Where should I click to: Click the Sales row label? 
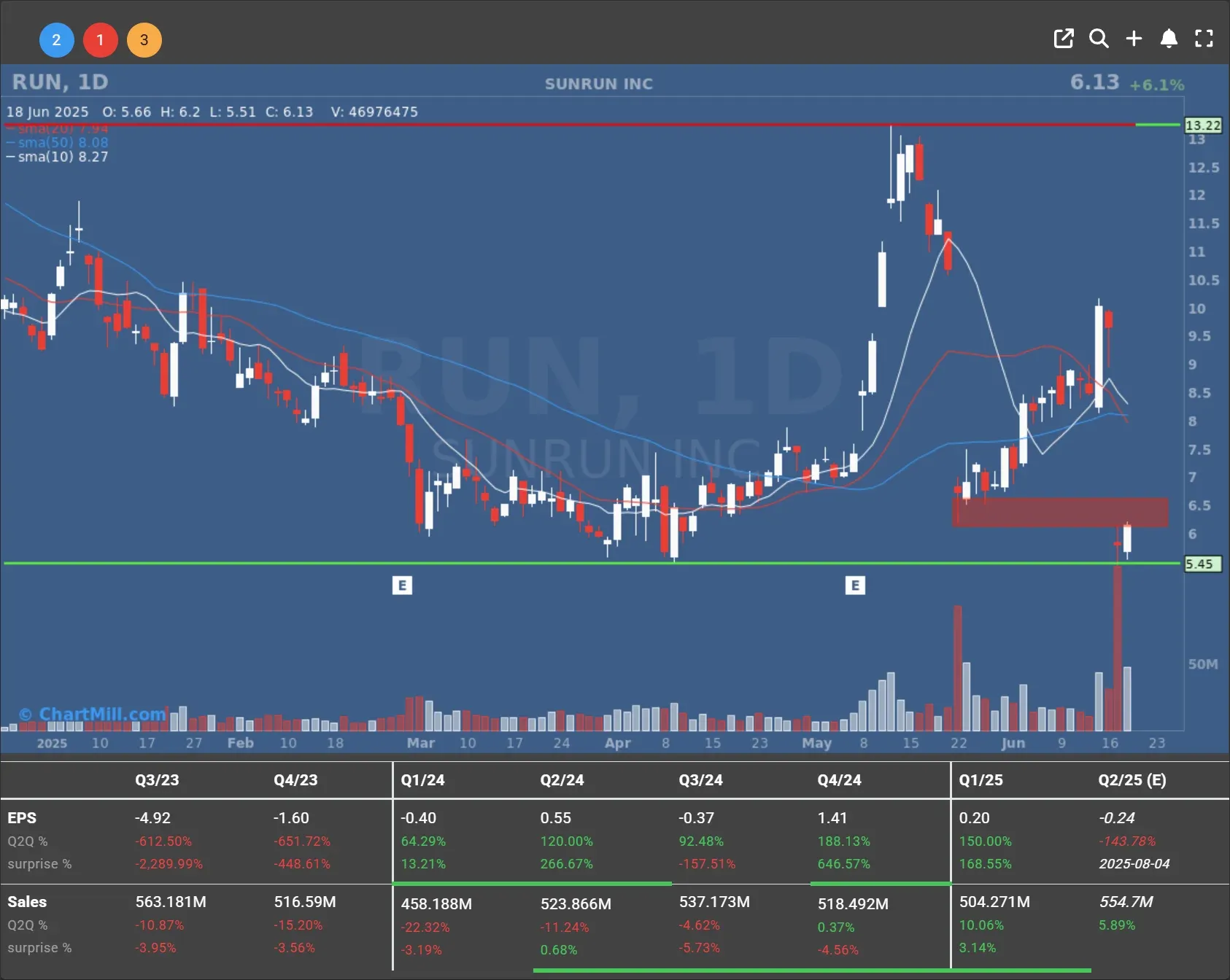tap(27, 902)
